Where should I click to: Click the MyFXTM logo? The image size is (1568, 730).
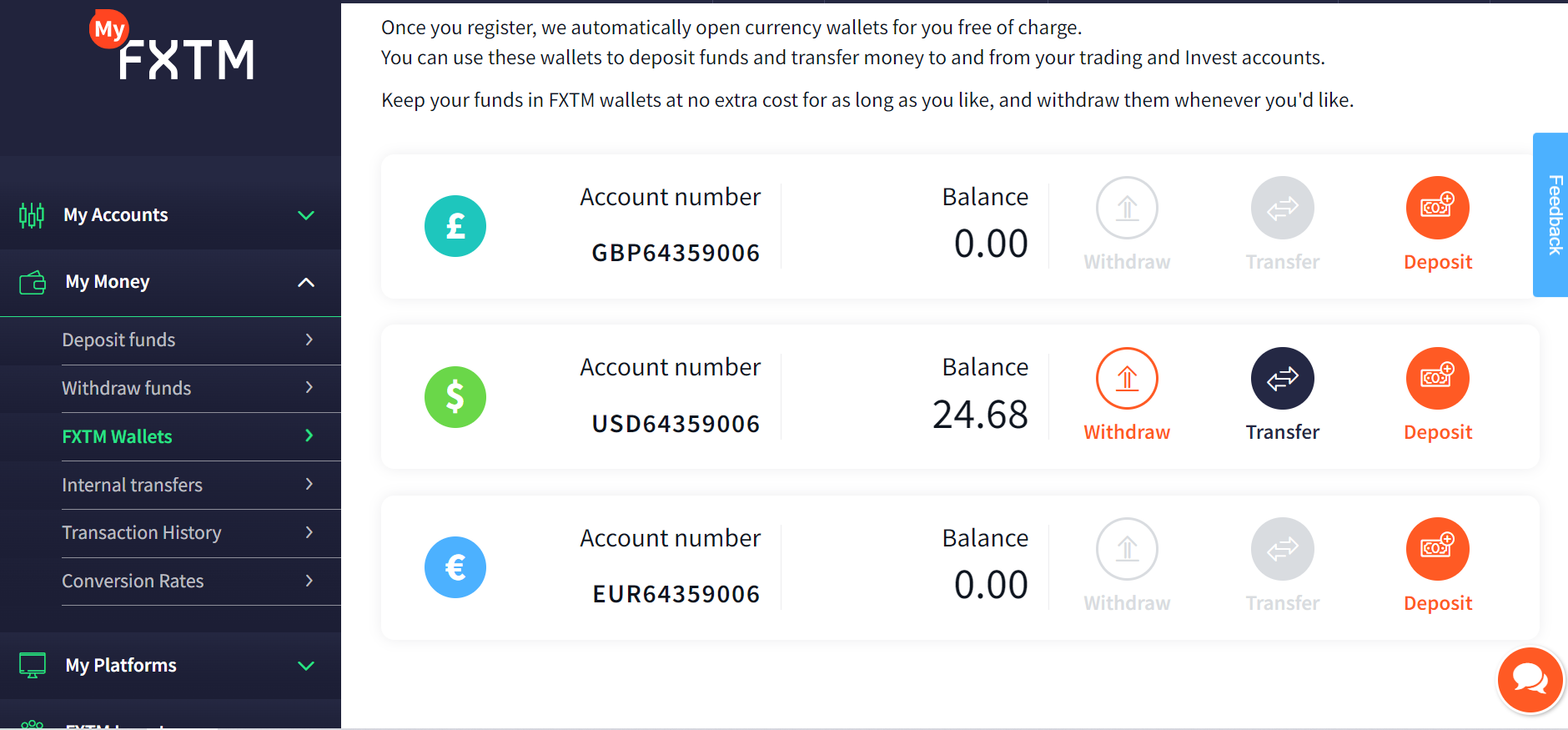(173, 48)
